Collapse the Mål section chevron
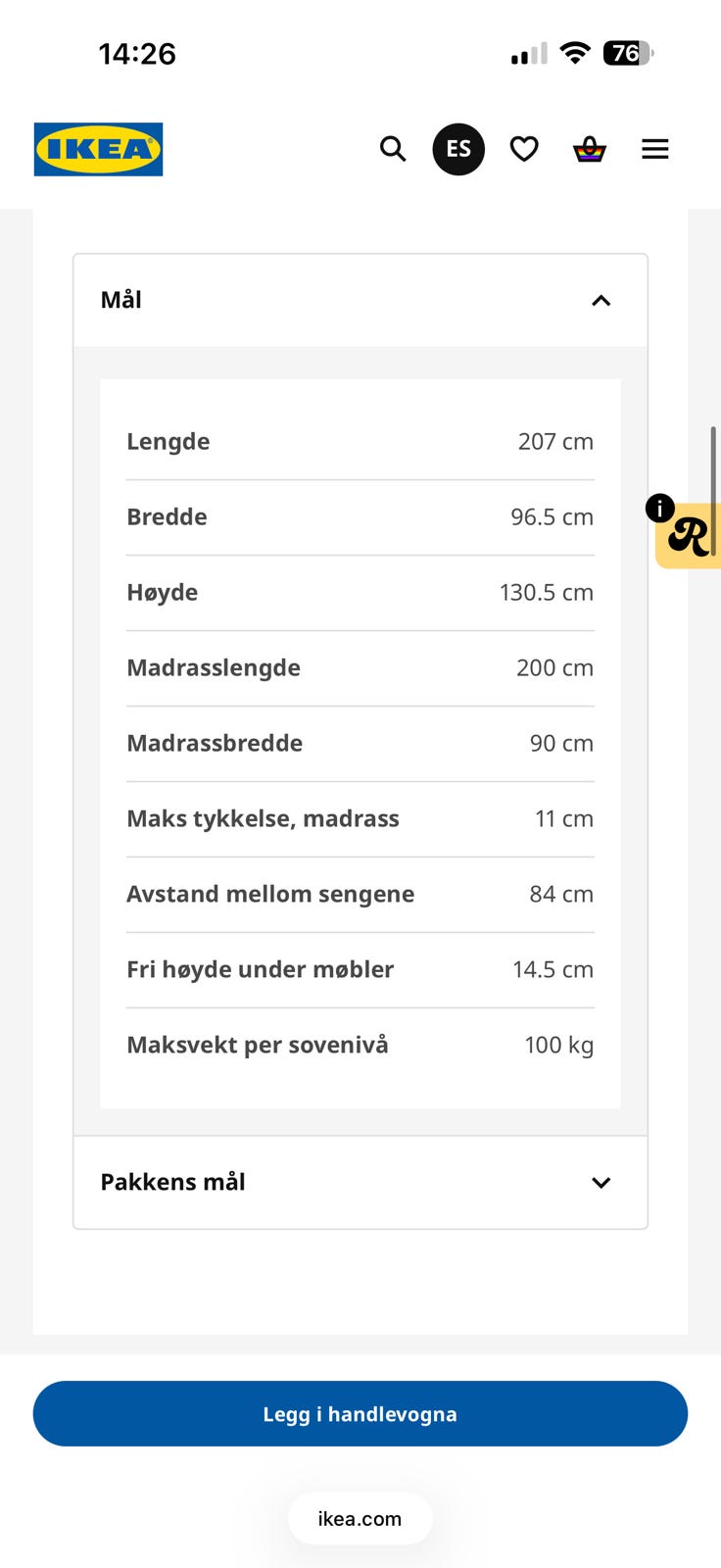Screen dimensions: 721x1568 (601, 301)
